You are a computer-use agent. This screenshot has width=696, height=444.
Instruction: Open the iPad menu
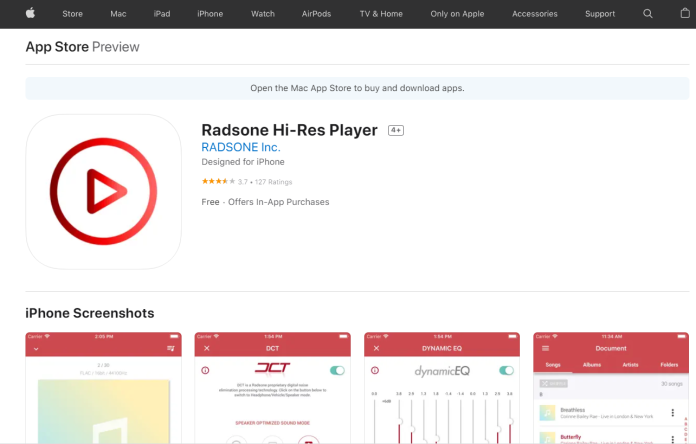[162, 14]
